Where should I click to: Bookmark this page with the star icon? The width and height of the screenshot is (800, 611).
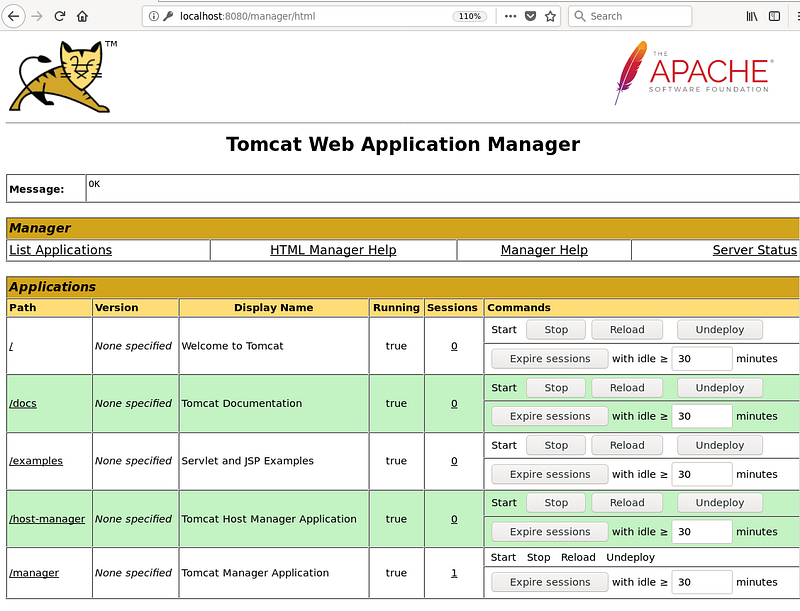550,16
